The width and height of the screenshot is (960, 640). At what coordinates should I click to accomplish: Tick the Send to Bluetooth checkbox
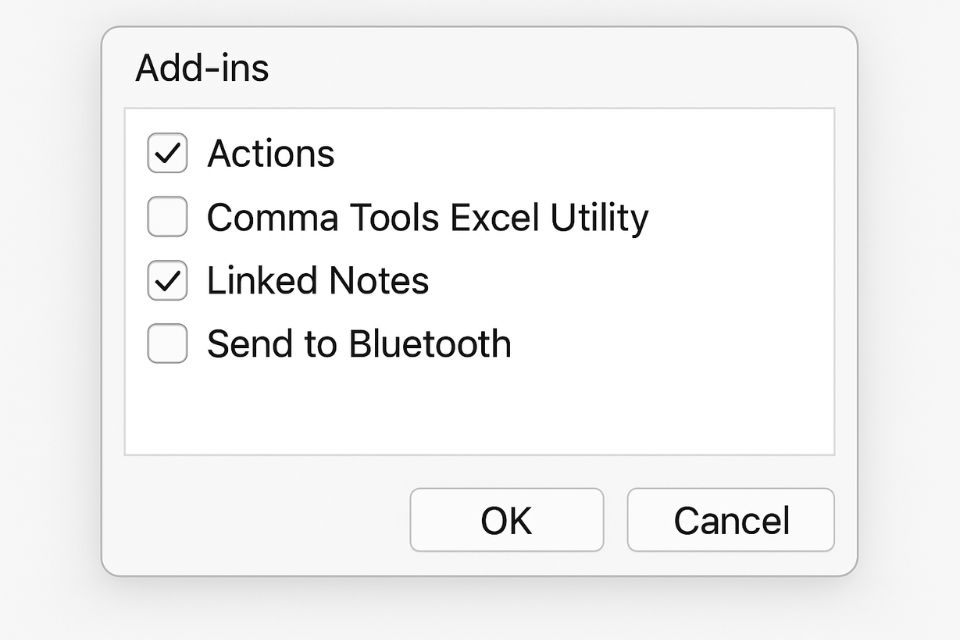pos(167,344)
